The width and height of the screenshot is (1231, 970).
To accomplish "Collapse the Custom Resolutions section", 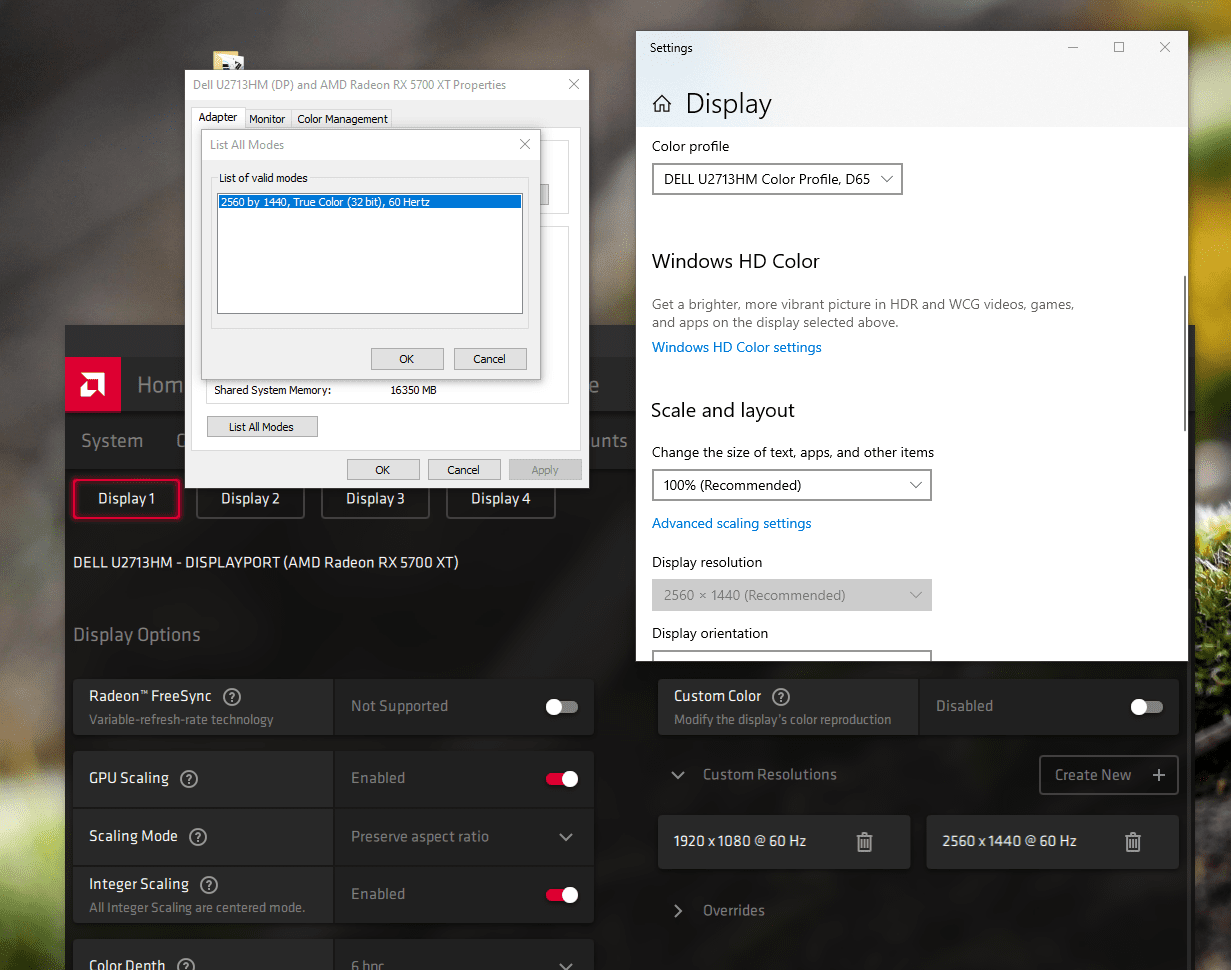I will tap(678, 775).
